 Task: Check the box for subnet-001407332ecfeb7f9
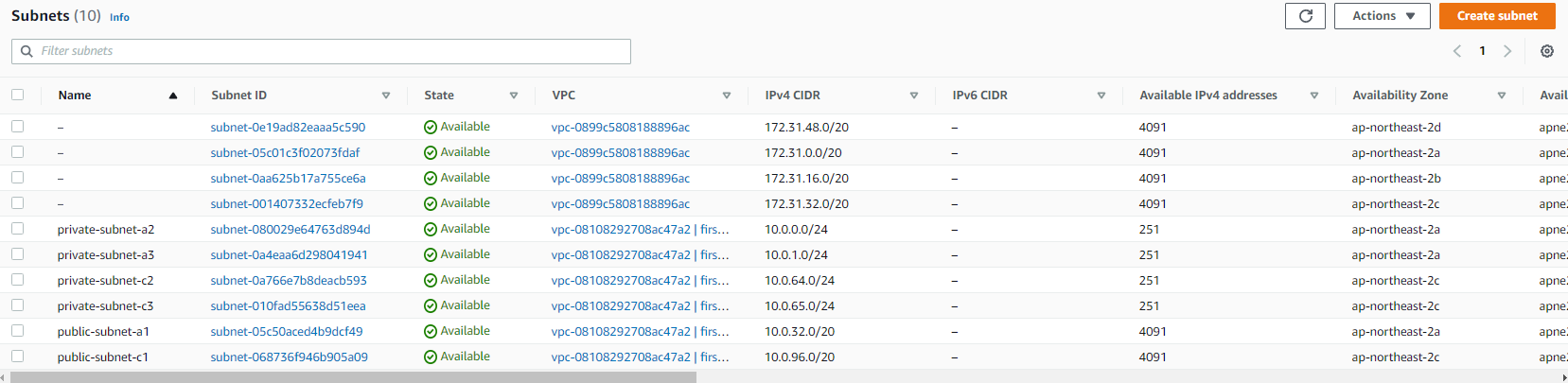18,202
